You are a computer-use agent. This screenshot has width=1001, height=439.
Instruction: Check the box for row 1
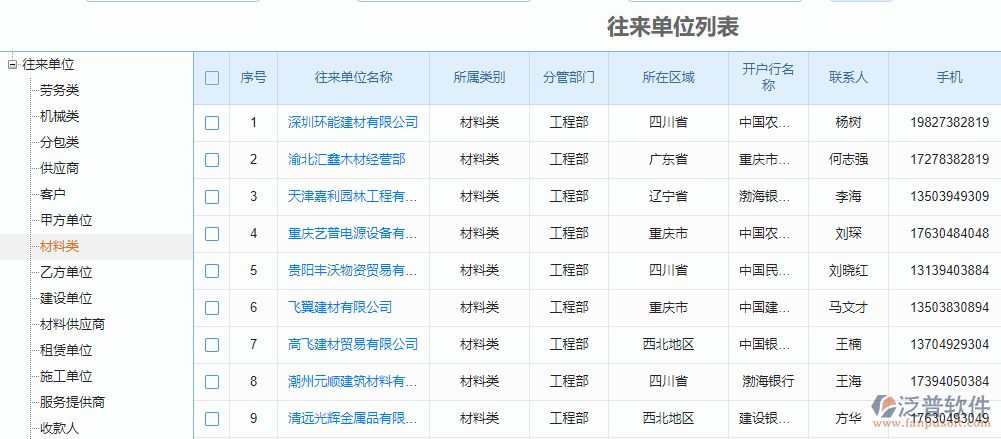click(212, 123)
